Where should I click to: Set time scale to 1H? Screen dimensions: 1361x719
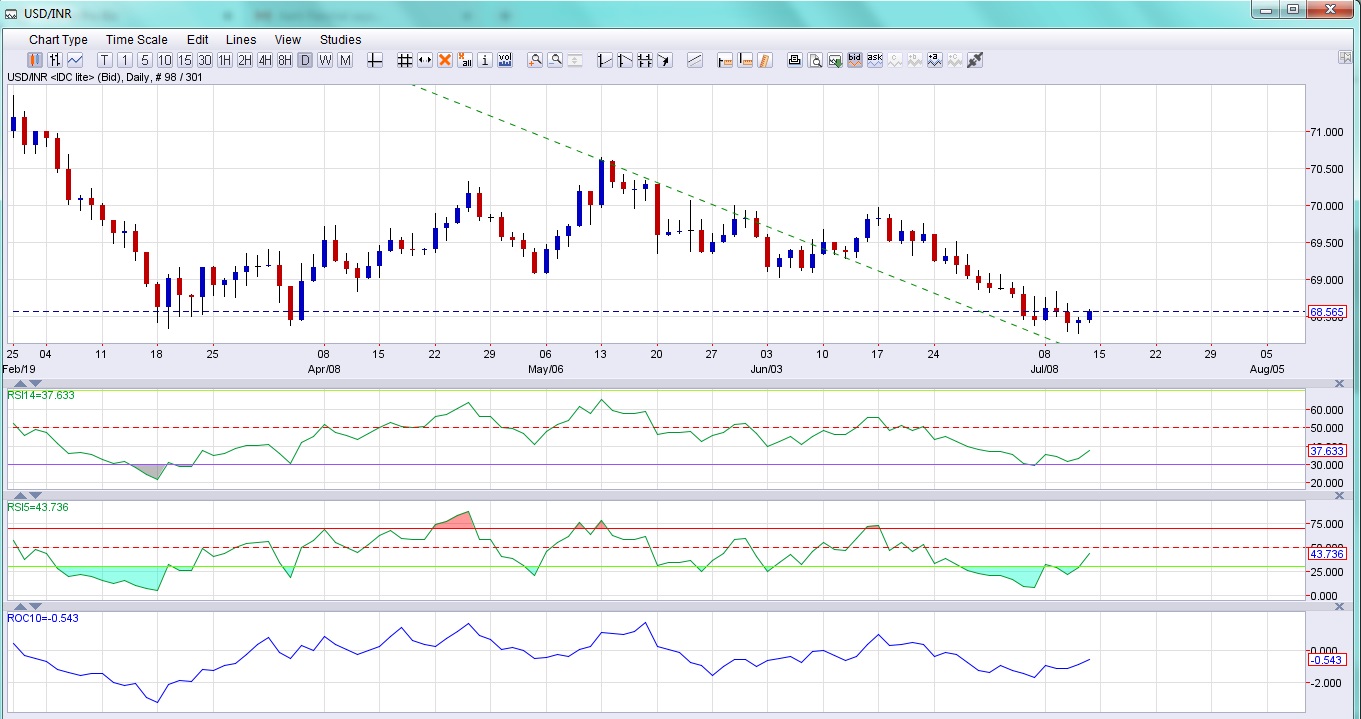pos(225,60)
